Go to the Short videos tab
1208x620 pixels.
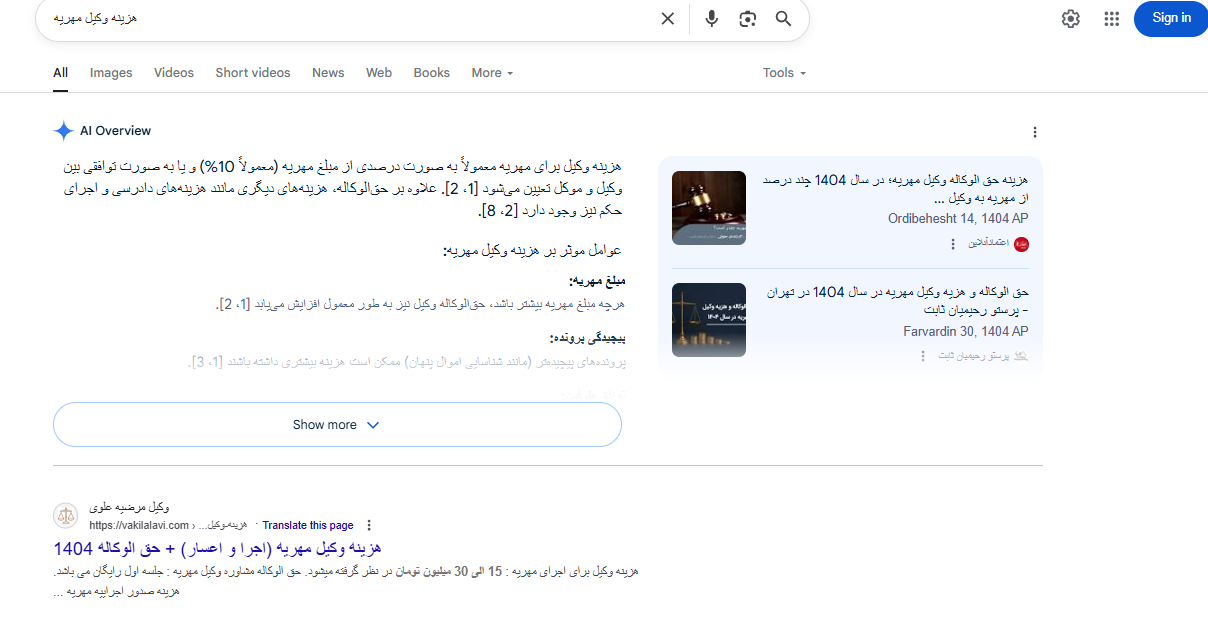pos(253,73)
